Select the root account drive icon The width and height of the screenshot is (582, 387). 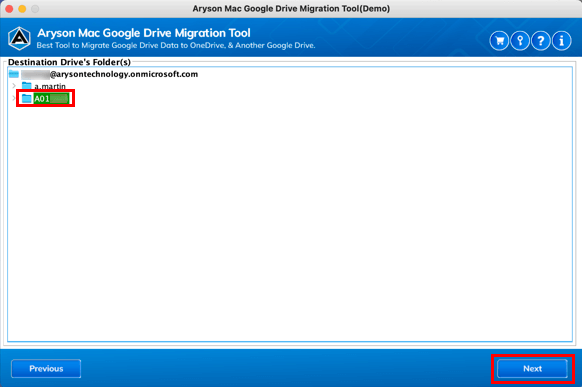14,74
